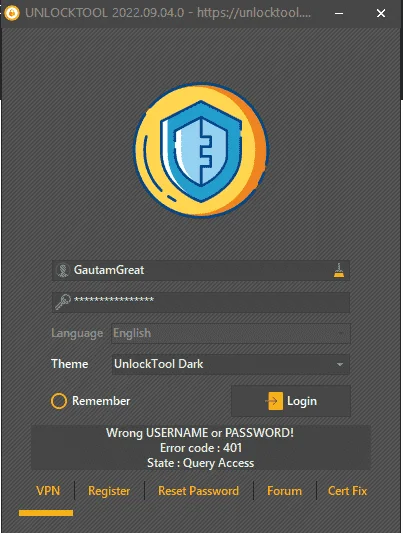Image resolution: width=403 pixels, height=533 pixels.
Task: Close the UnlockTool window
Action: tap(381, 13)
